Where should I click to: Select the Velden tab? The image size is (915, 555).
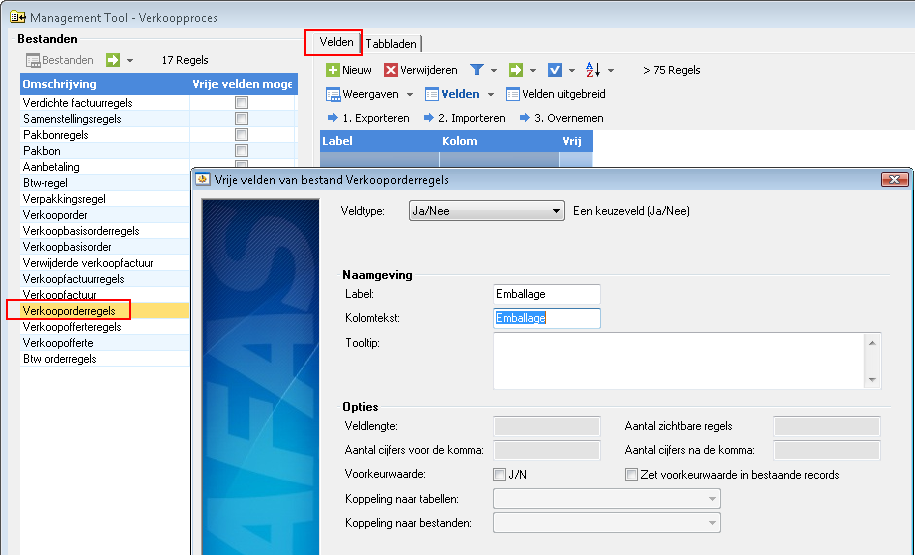(x=336, y=43)
